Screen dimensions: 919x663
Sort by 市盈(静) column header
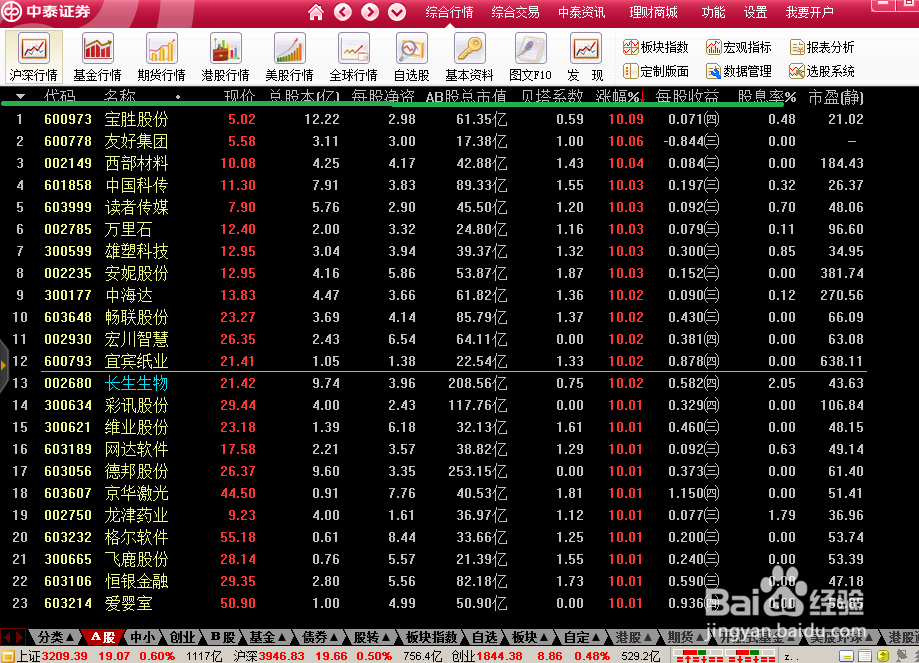pyautogui.click(x=836, y=97)
